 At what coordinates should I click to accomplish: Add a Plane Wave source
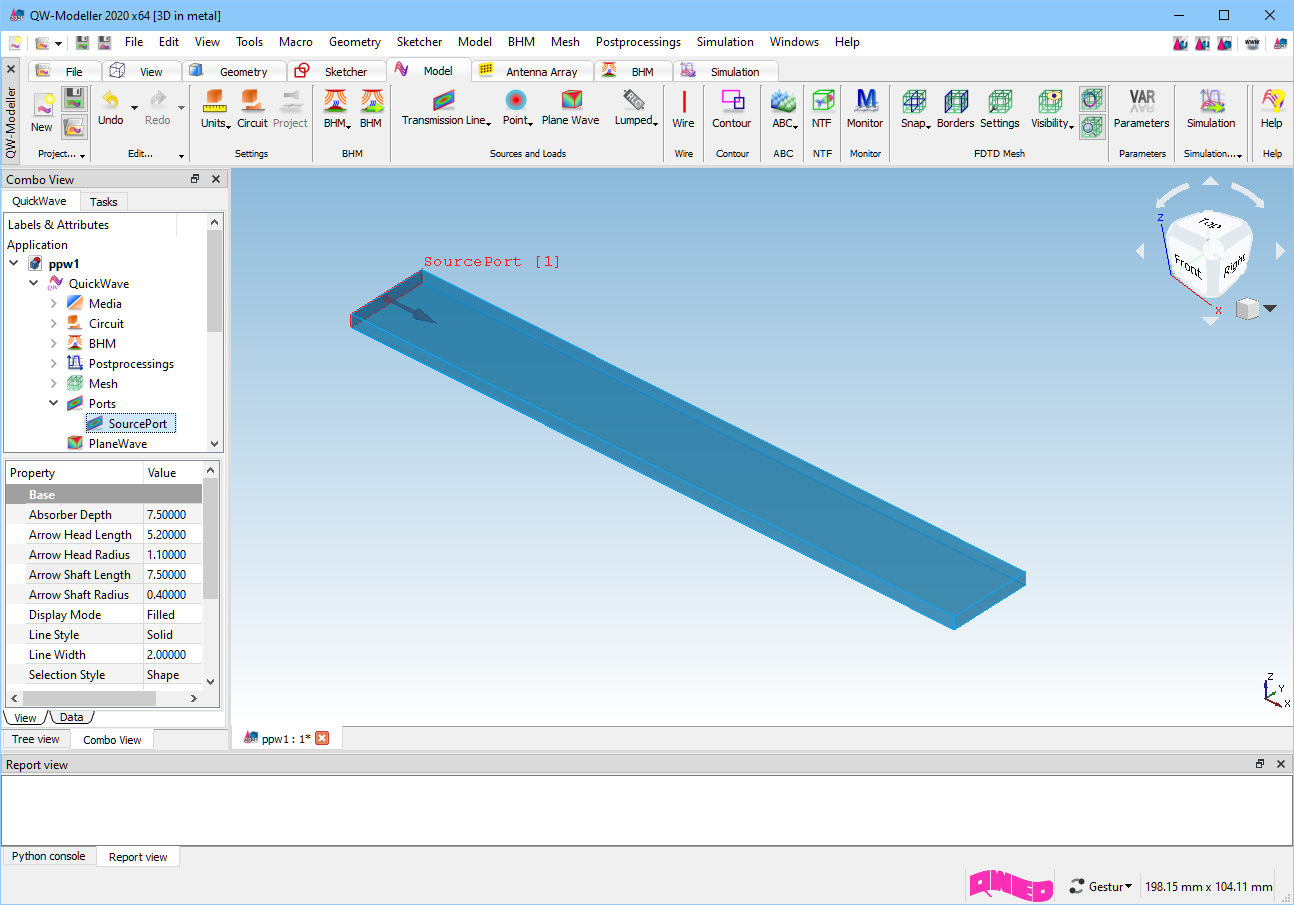click(571, 108)
